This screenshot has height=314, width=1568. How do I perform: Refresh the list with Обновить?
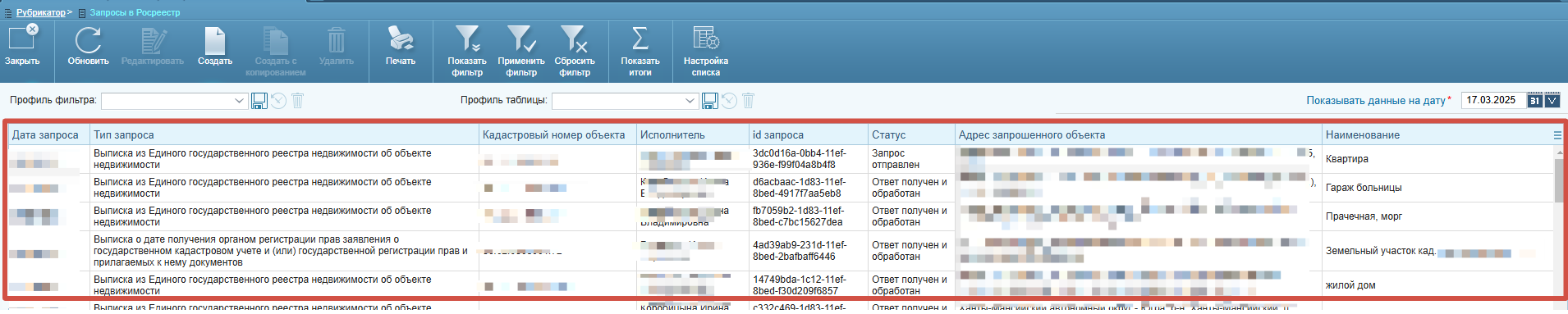click(x=88, y=40)
